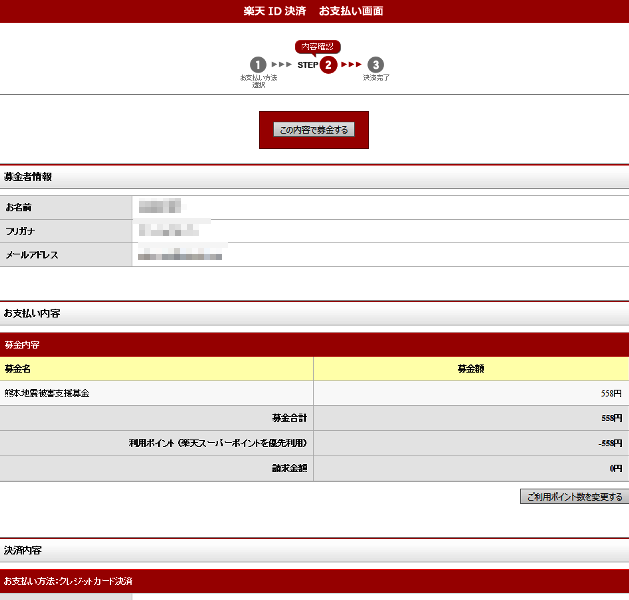
Task: Click the 募金名 column header
Action: (x=156, y=369)
